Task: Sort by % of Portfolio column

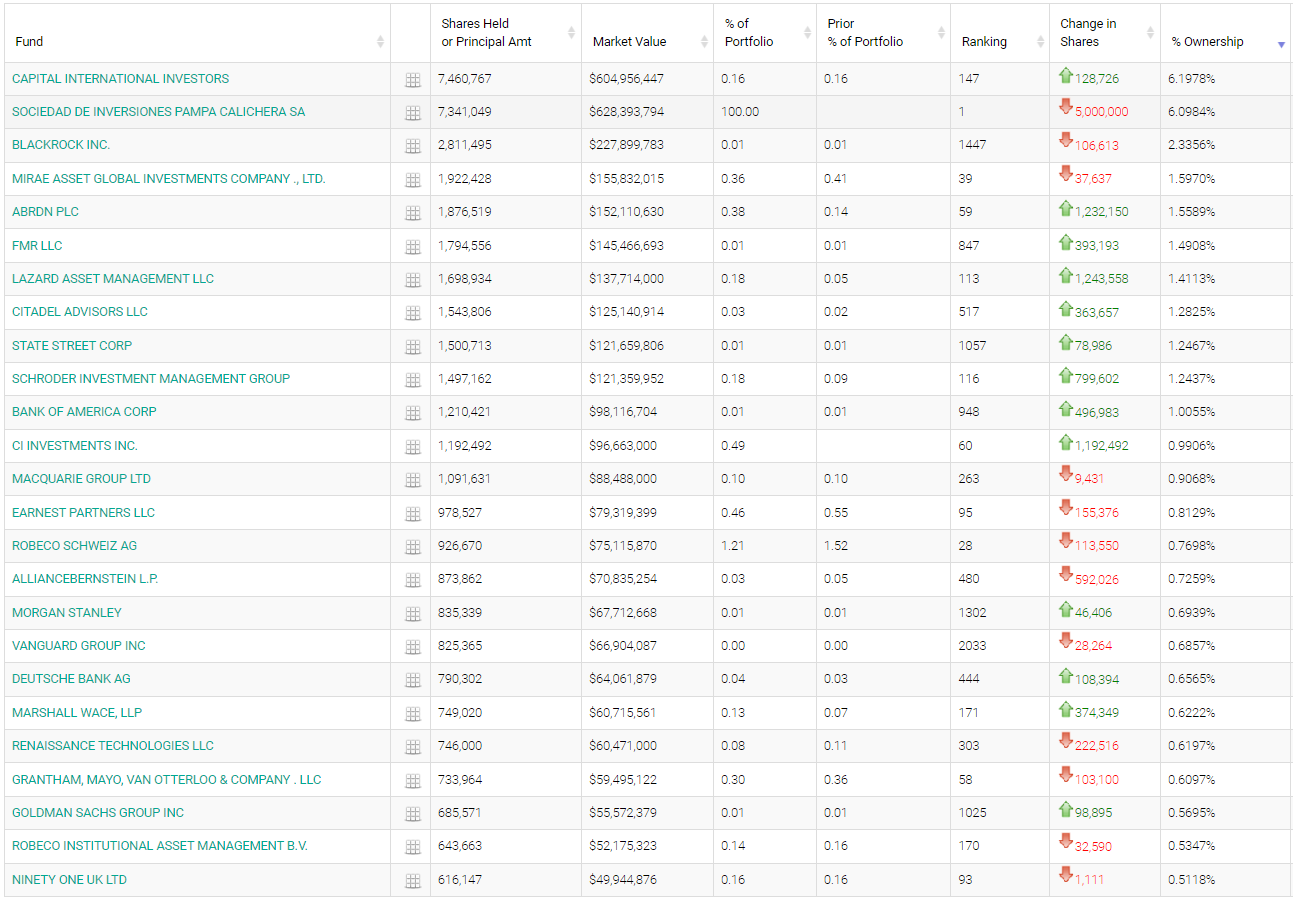Action: (x=764, y=33)
